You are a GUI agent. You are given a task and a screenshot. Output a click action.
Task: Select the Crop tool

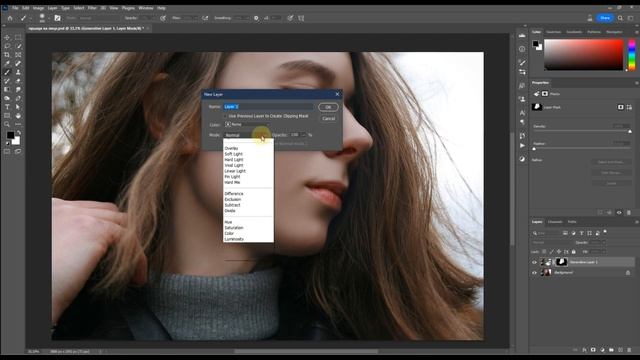point(7,55)
